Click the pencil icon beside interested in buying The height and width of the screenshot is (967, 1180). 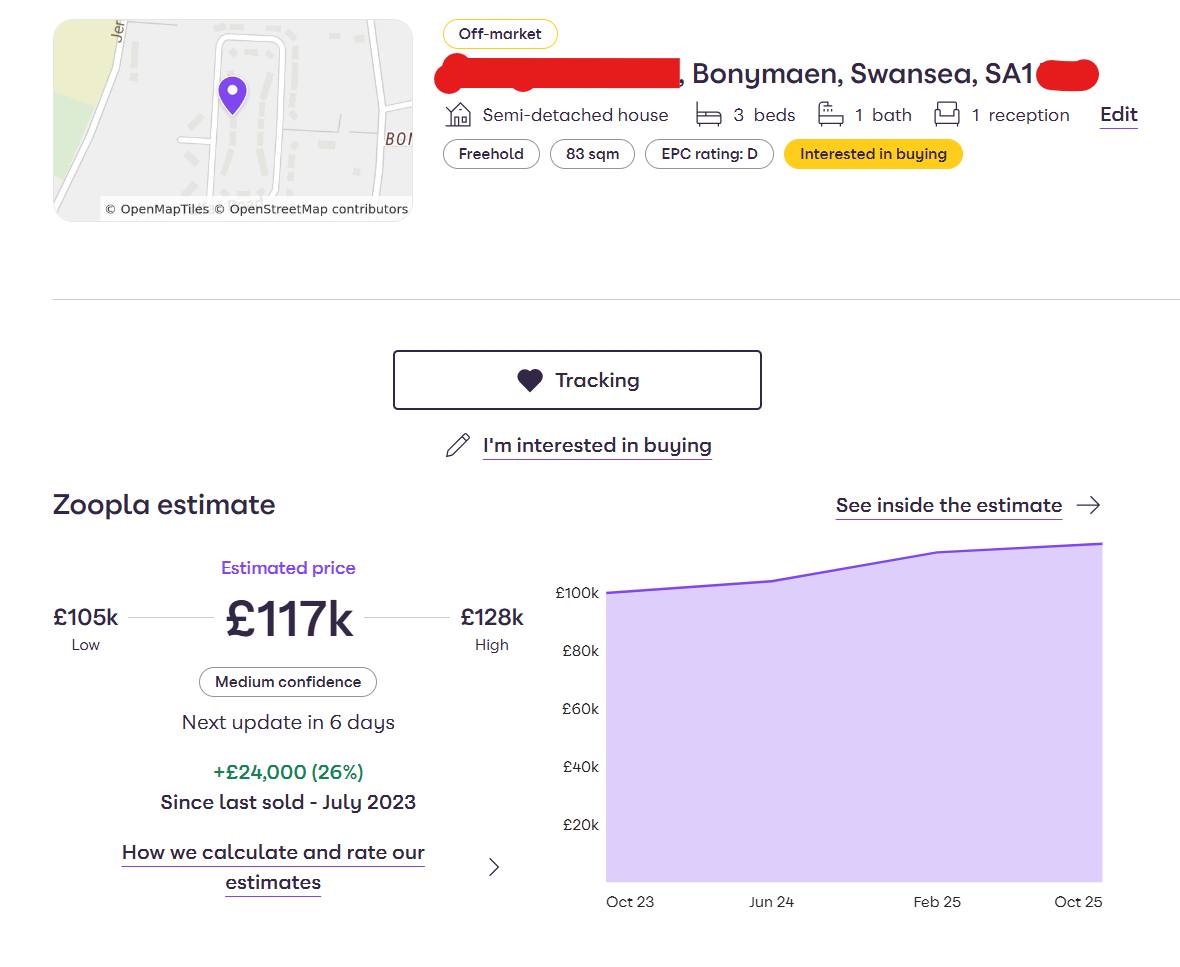pos(458,446)
